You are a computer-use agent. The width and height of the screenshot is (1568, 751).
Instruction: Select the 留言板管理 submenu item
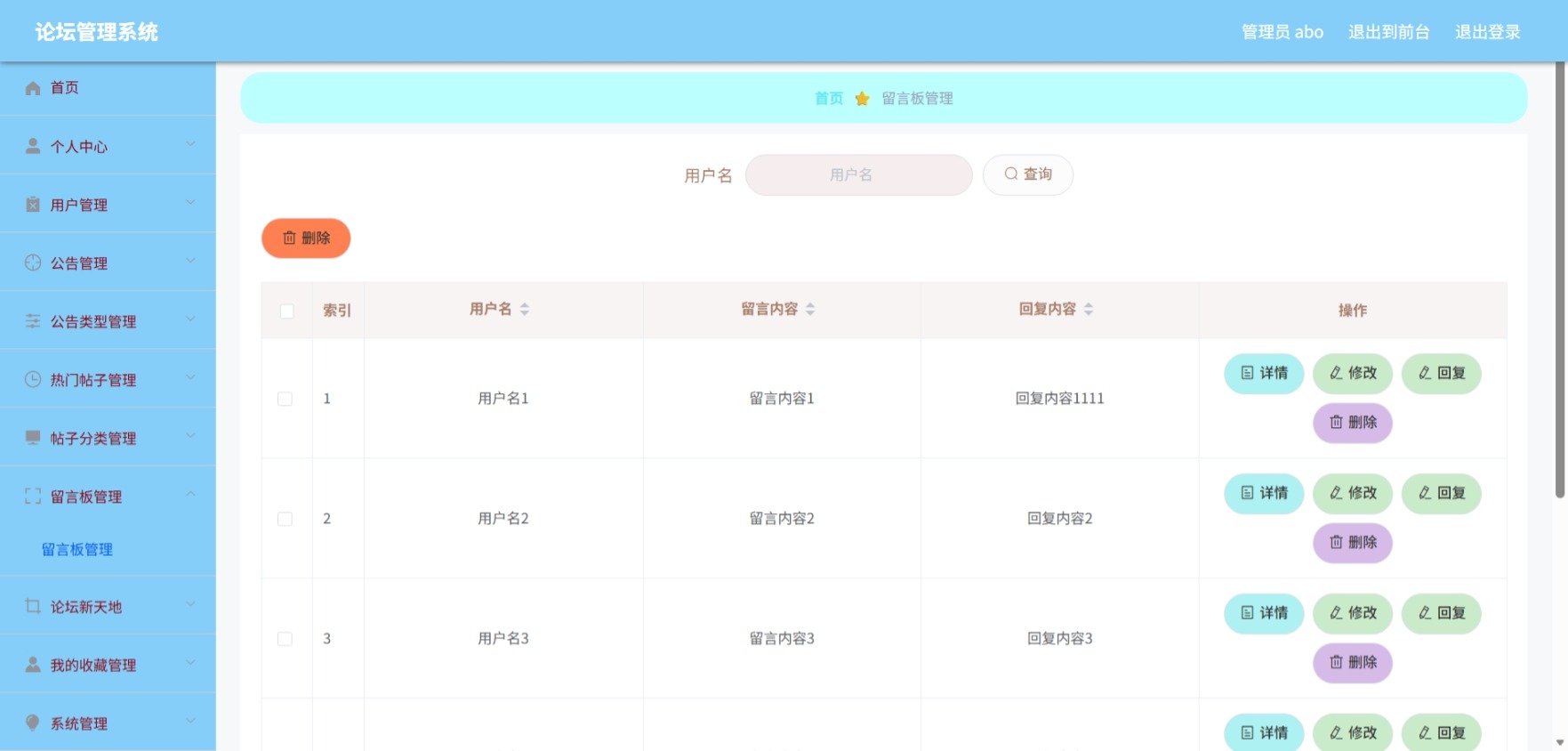click(x=77, y=550)
